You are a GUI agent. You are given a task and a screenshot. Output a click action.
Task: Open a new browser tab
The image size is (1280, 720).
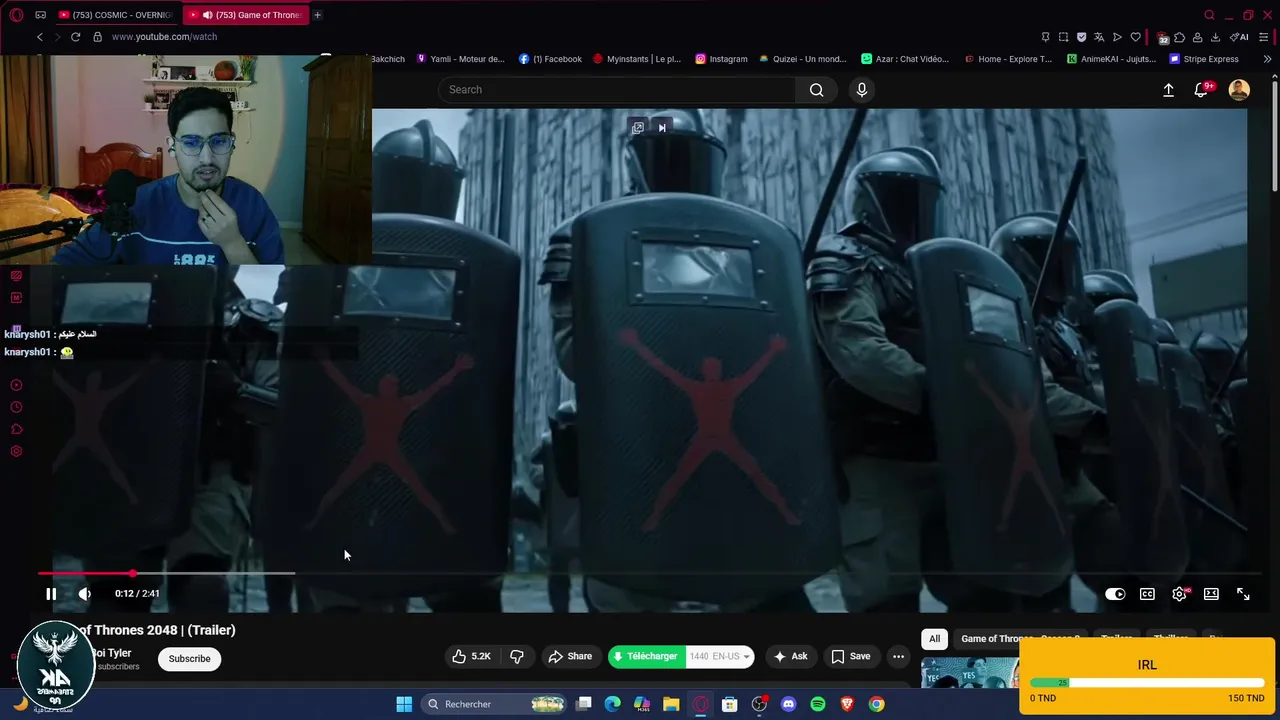point(317,15)
